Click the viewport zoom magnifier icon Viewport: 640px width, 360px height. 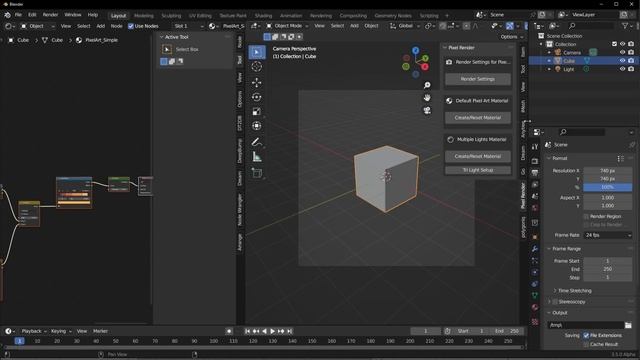[427, 85]
